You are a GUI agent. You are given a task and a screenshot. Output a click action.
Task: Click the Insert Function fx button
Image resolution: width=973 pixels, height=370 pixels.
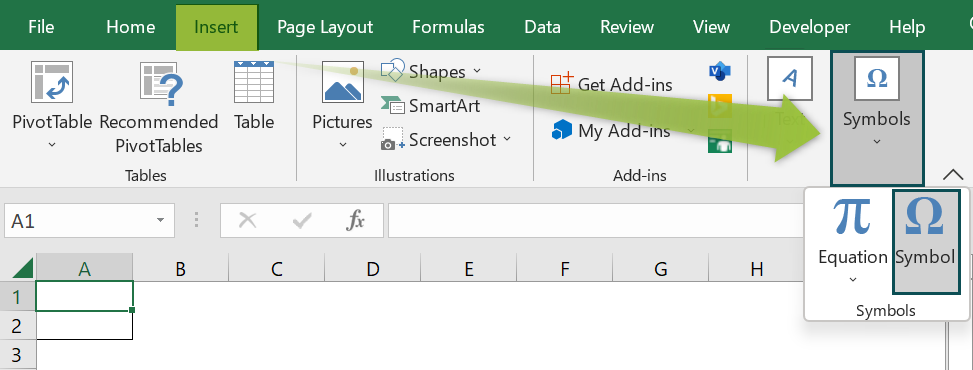pos(355,220)
